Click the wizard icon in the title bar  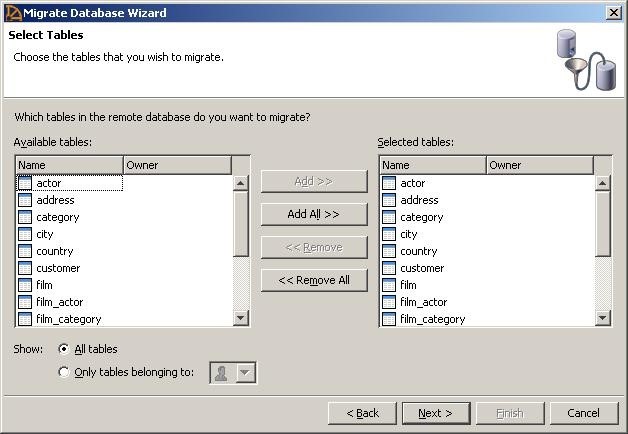[12, 12]
